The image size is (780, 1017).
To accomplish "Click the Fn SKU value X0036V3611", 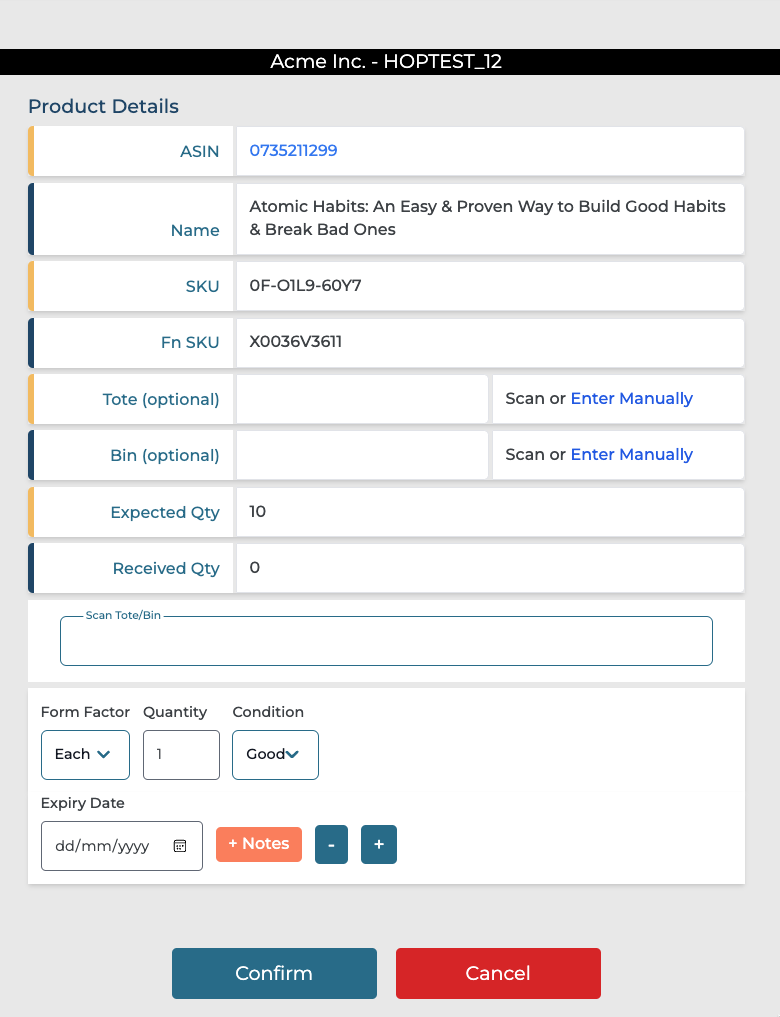I will pyautogui.click(x=296, y=342).
